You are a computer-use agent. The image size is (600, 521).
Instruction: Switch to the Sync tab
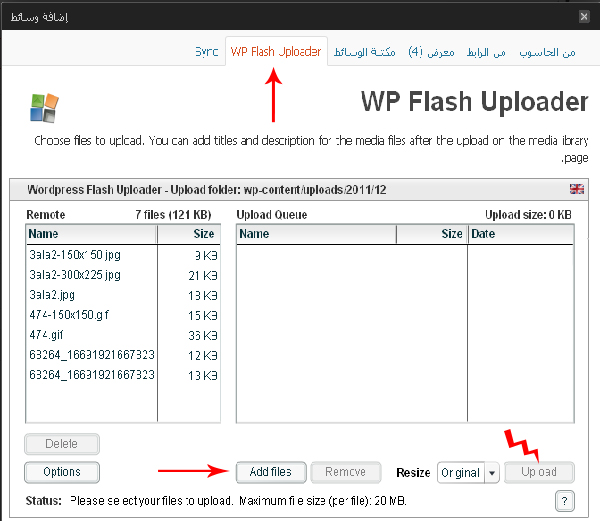(x=207, y=52)
